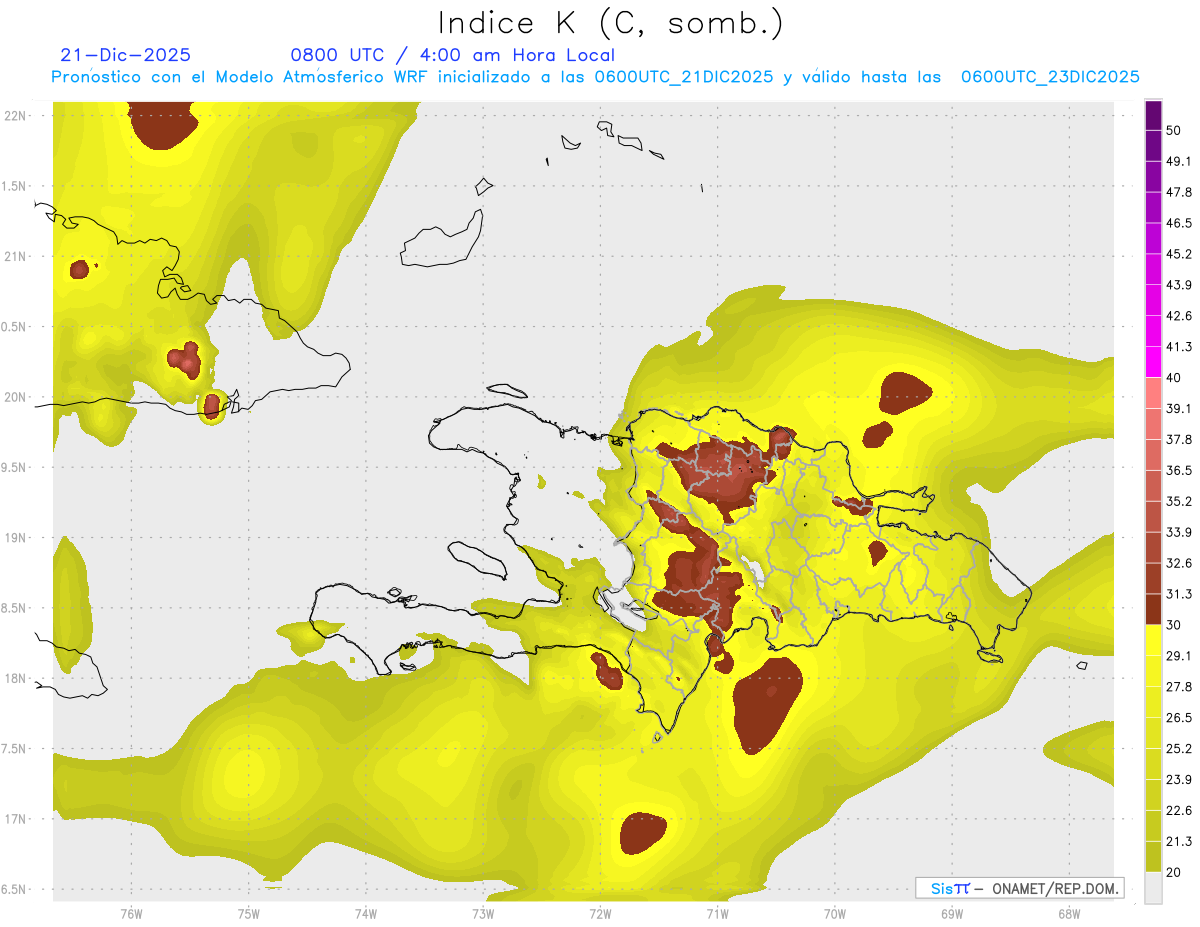Click the colorbar value '40'
The height and width of the screenshot is (927, 1200).
coord(1174,378)
